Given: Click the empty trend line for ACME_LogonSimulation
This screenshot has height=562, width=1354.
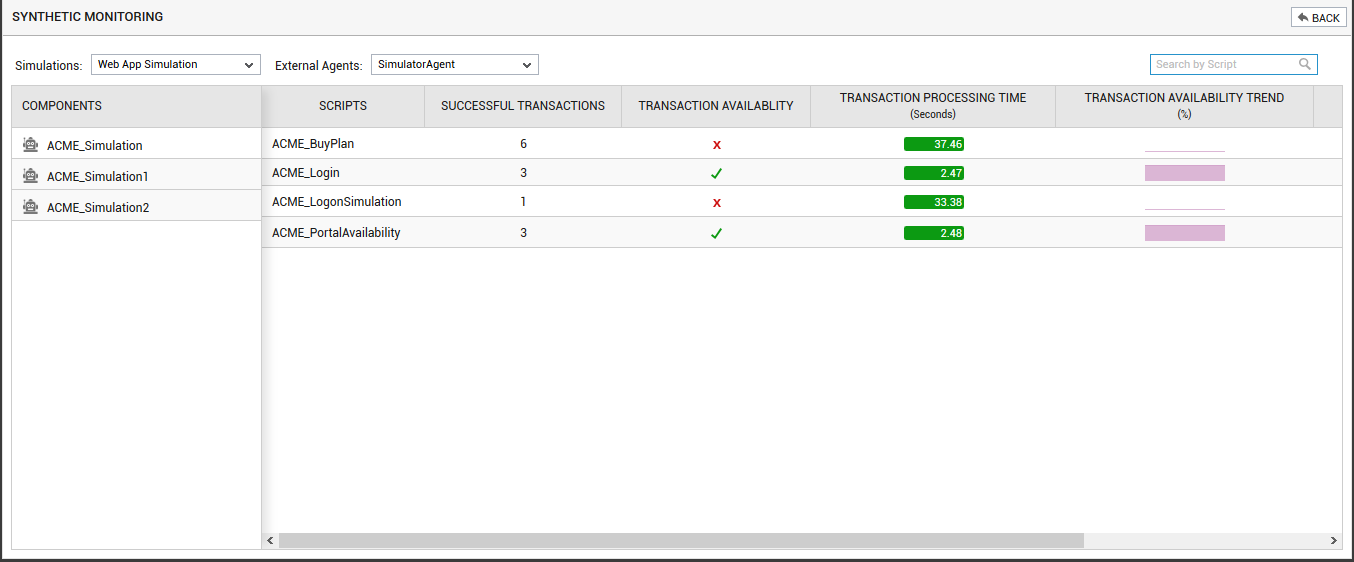Looking at the screenshot, I should tap(1185, 209).
